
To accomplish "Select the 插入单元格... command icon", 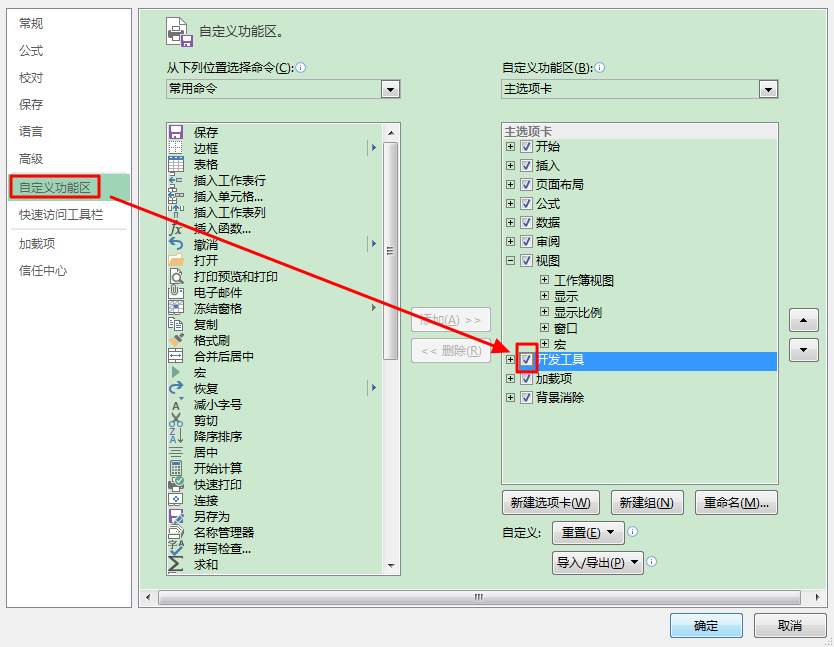I will [176, 196].
